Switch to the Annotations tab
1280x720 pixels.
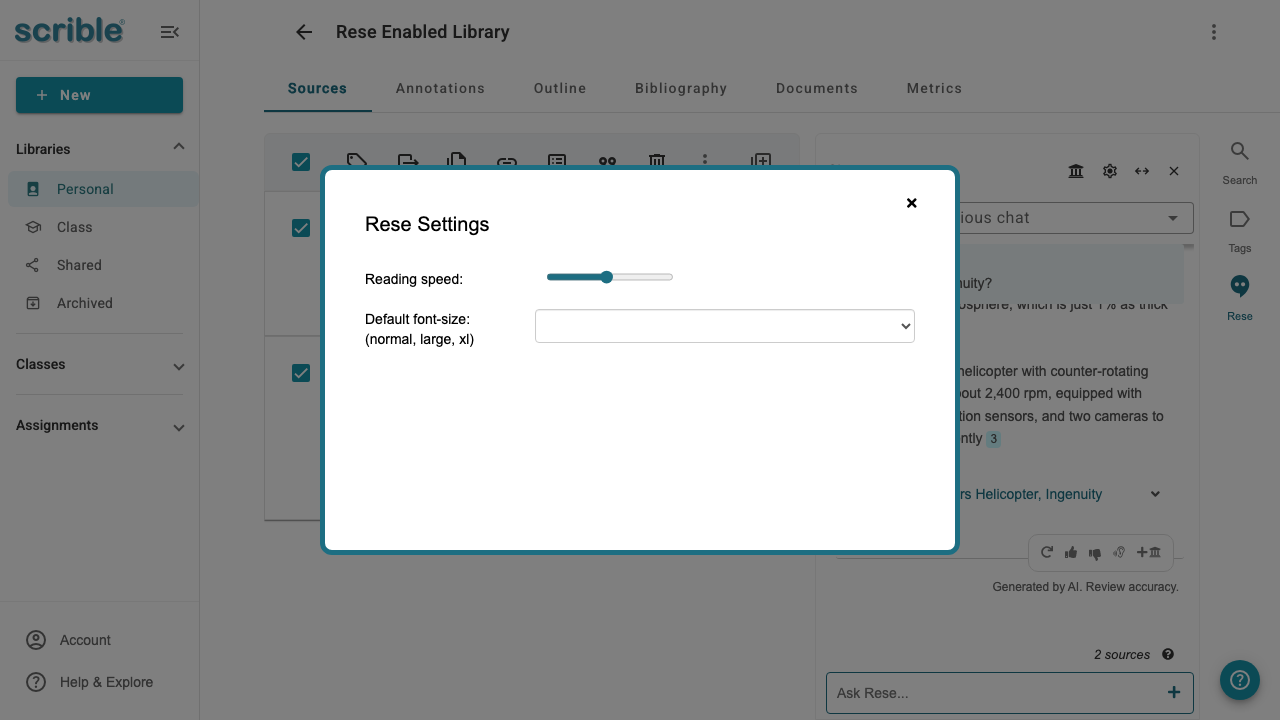click(x=440, y=88)
